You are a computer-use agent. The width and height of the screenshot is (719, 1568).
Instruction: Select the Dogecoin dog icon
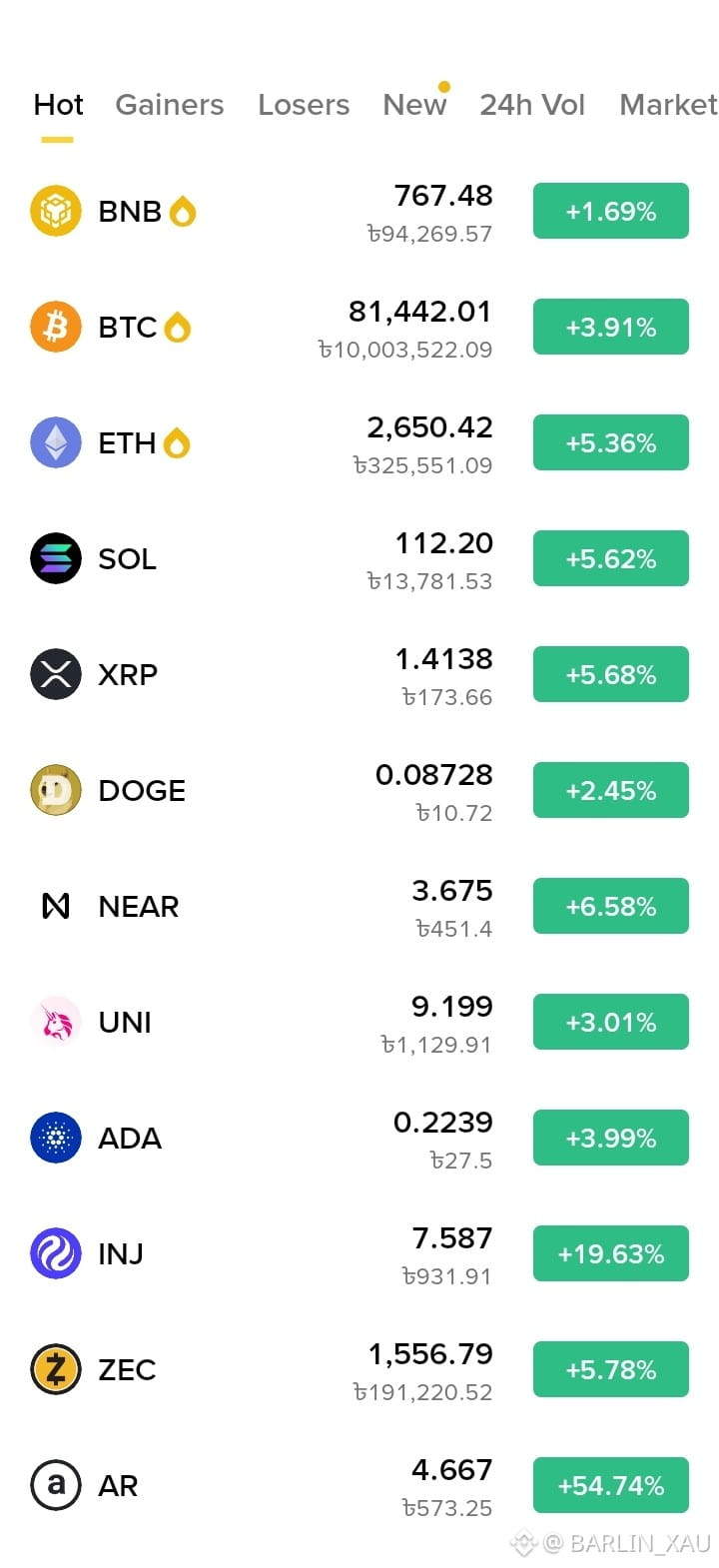56,790
